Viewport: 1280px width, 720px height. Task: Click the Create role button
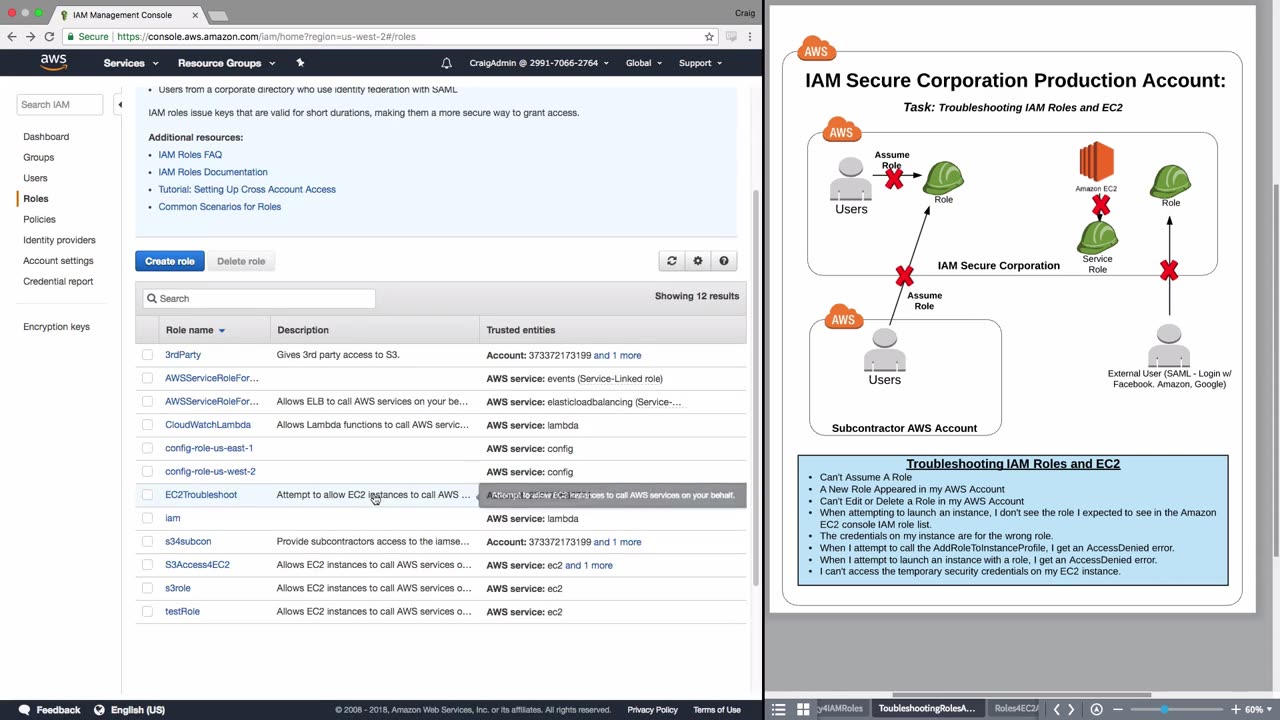pos(170,261)
